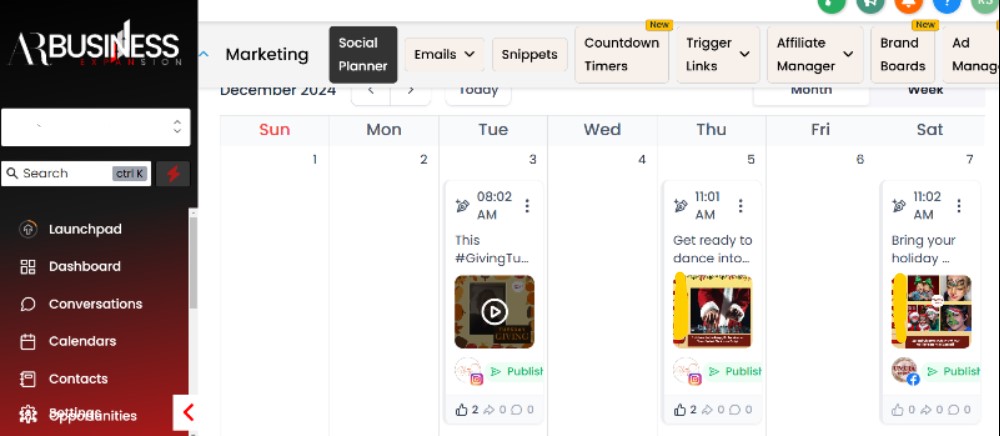Open Conversations via its chat bubble icon
1000x436 pixels.
(28, 304)
